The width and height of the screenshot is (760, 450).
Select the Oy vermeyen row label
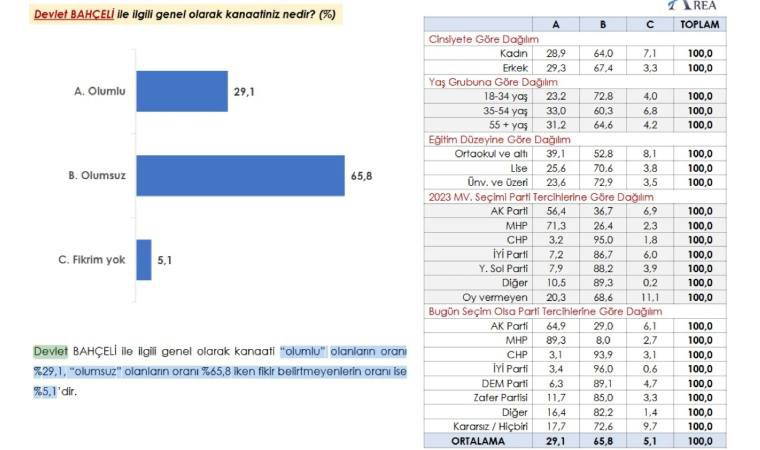point(499,297)
